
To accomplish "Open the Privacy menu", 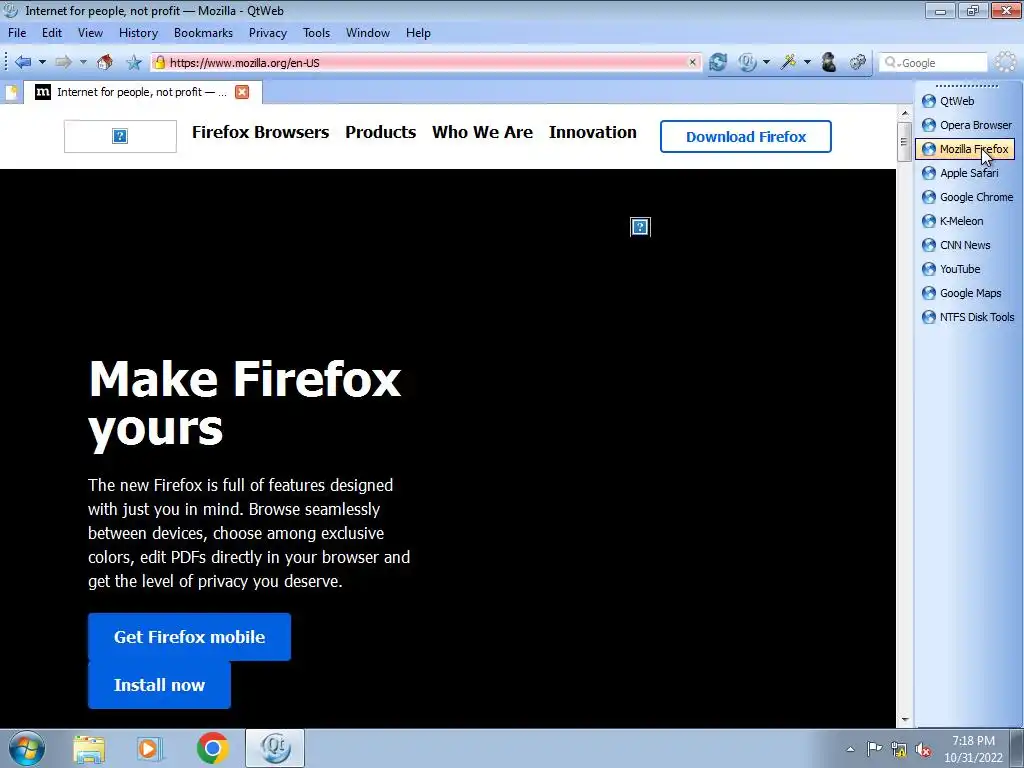I will coord(268,33).
